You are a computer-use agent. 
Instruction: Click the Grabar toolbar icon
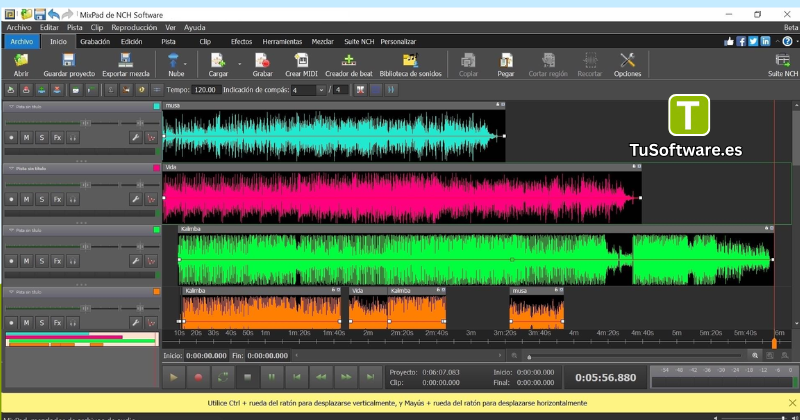pos(262,64)
